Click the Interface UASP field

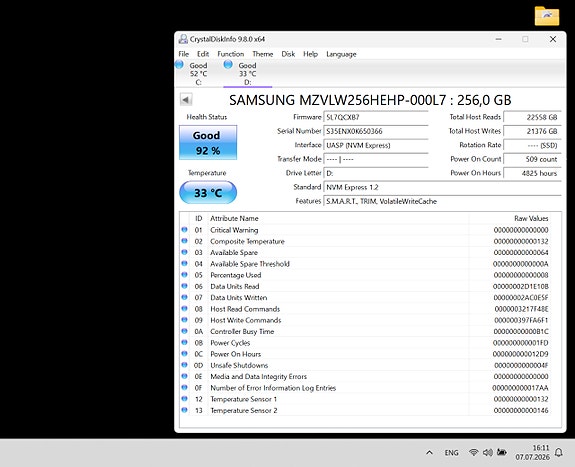pyautogui.click(x=376, y=145)
